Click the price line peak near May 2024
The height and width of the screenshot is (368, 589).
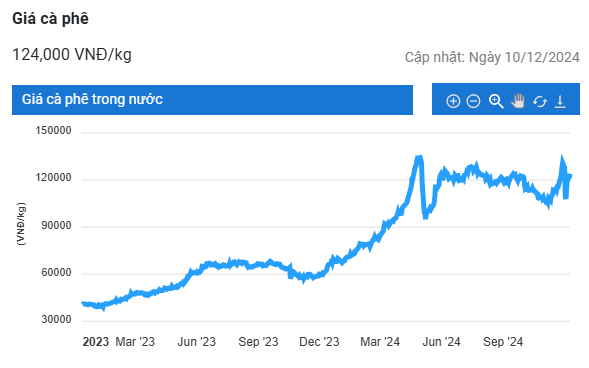(x=419, y=158)
